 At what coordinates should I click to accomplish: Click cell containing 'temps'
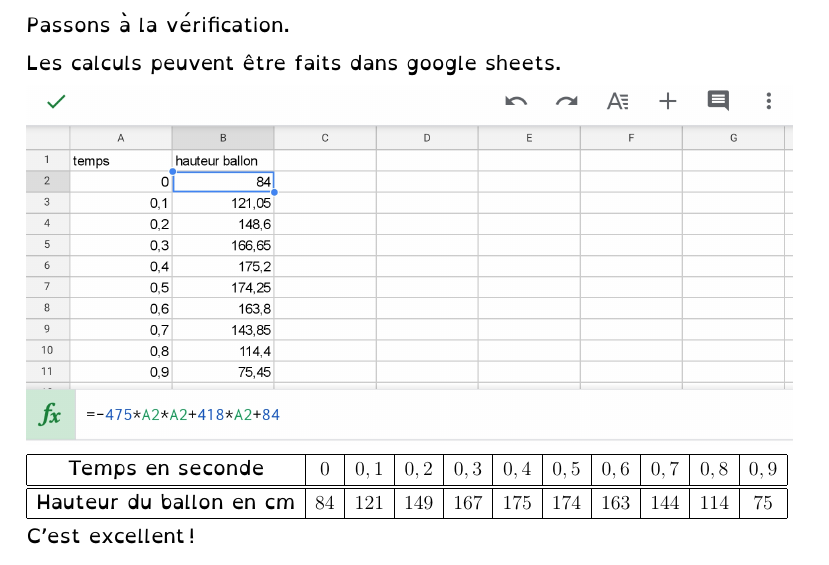121,160
